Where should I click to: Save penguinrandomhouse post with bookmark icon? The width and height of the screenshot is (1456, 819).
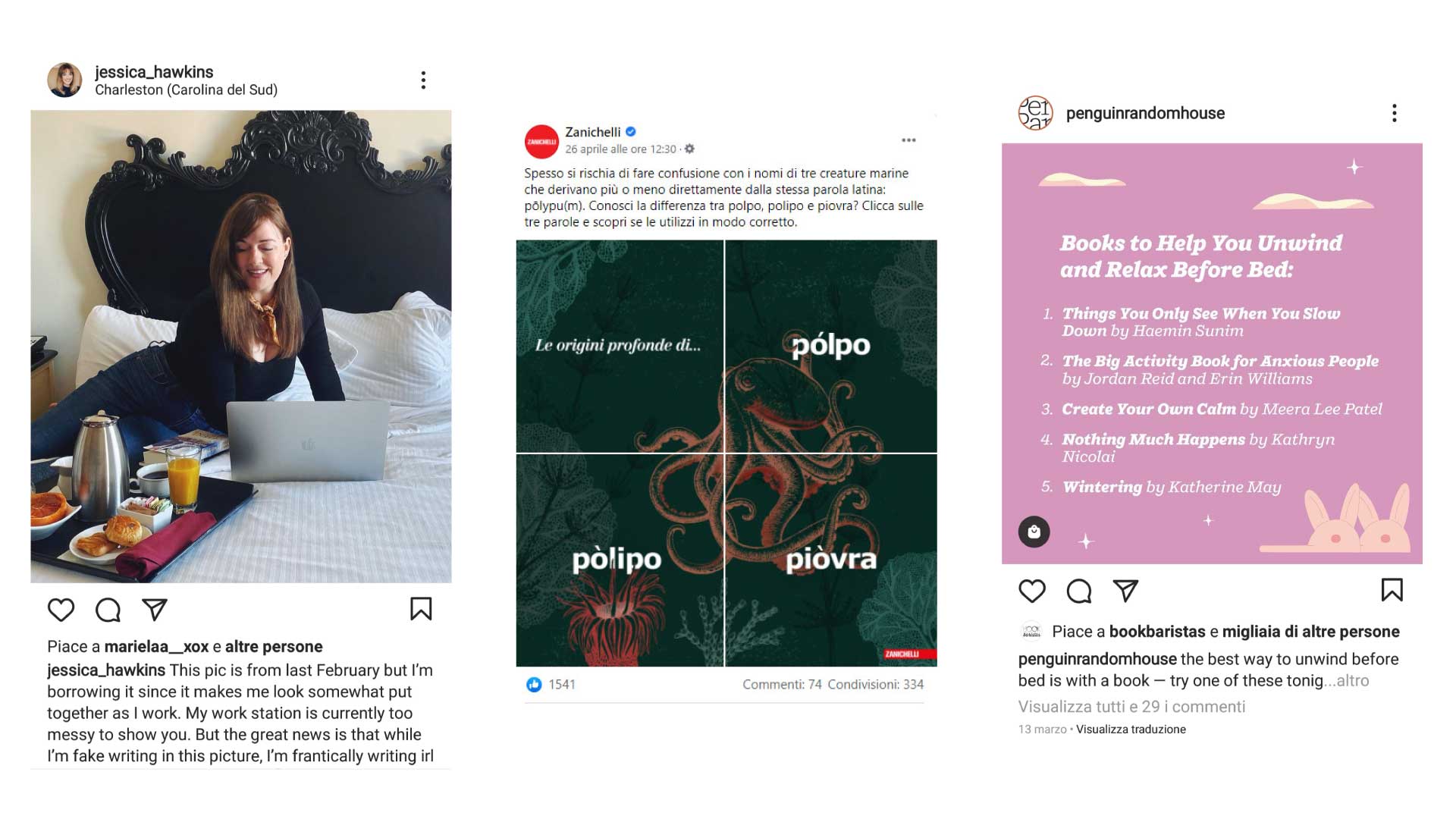1392,590
